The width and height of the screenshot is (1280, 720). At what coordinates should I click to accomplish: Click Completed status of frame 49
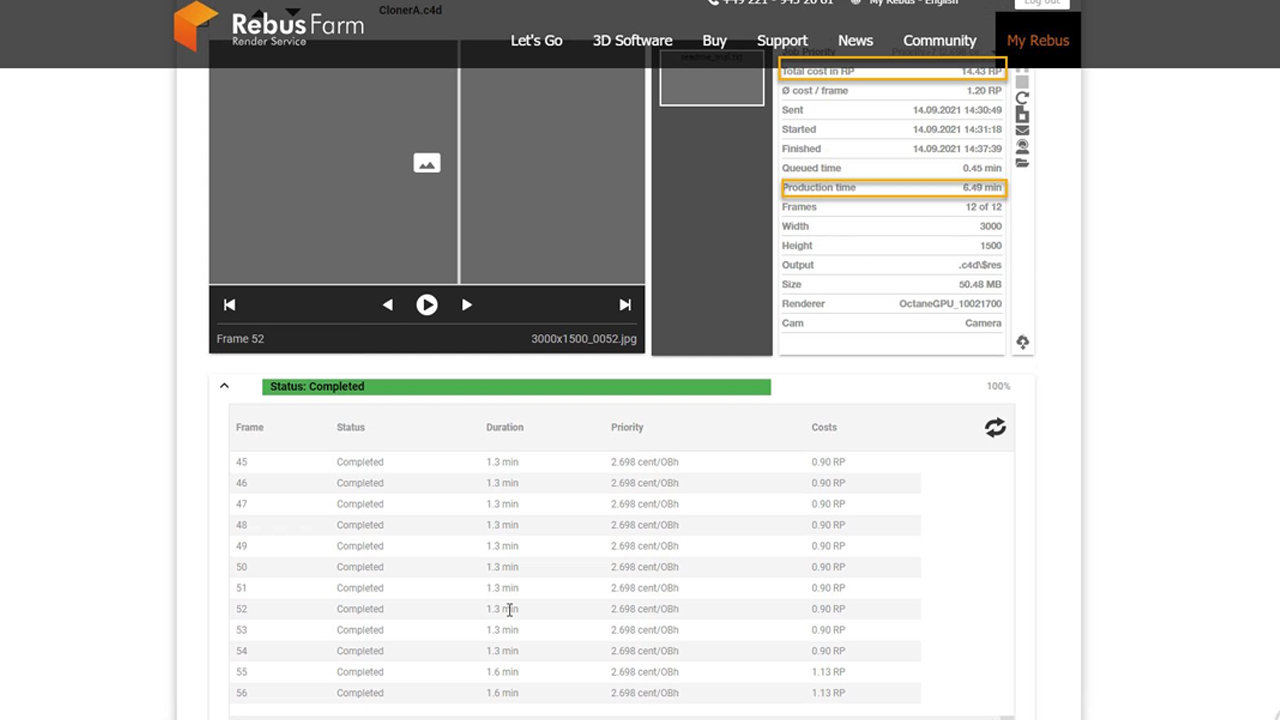point(360,546)
